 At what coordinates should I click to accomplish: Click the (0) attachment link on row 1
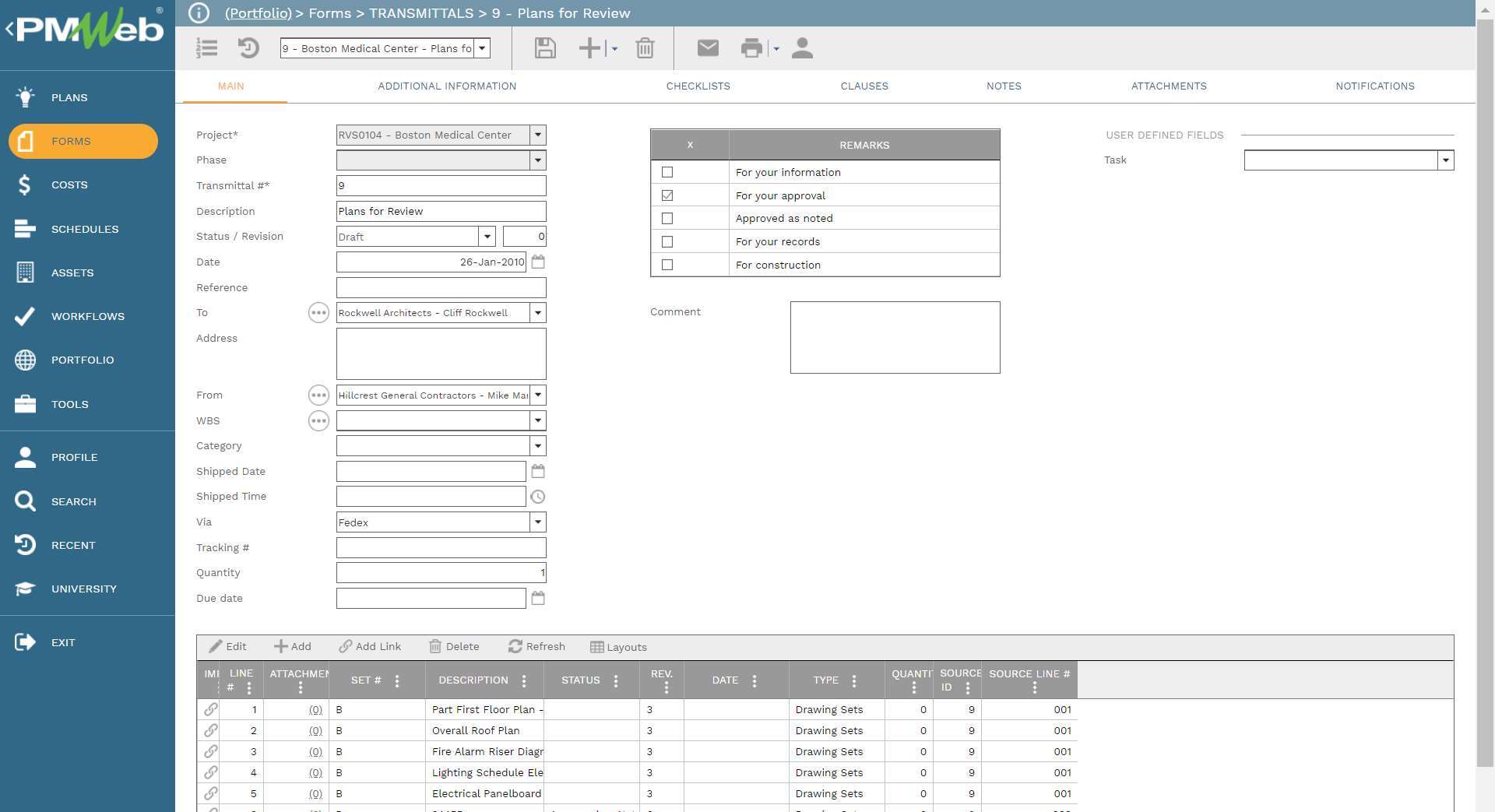(315, 710)
